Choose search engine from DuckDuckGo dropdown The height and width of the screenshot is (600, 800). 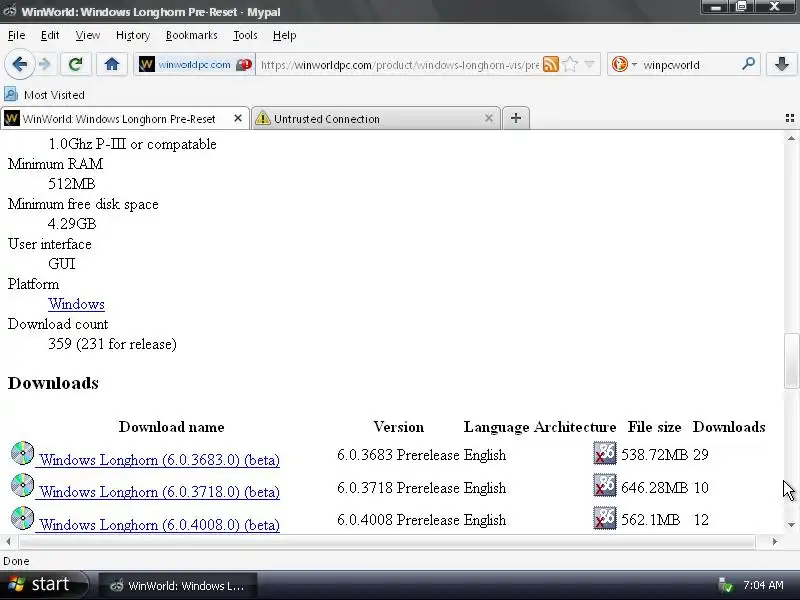(623, 64)
